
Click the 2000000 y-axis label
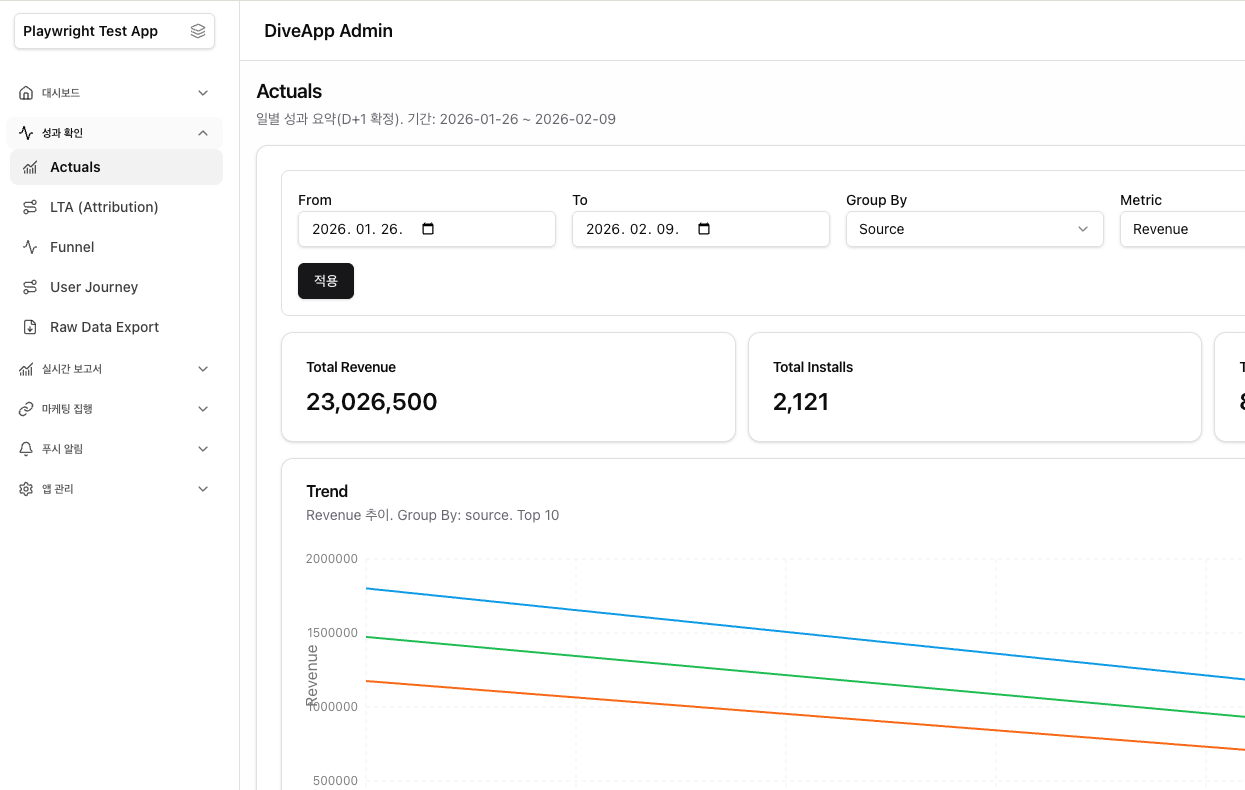click(x=332, y=559)
